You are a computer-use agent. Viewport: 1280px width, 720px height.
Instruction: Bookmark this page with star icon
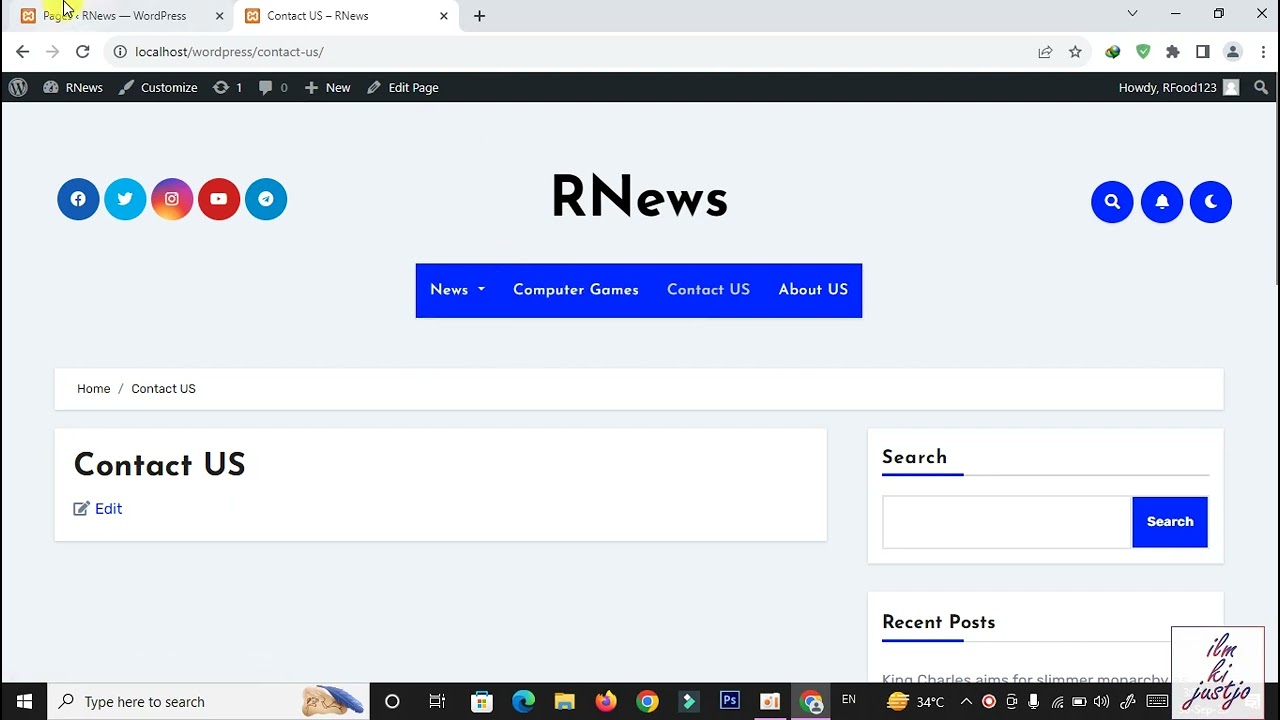(x=1075, y=52)
